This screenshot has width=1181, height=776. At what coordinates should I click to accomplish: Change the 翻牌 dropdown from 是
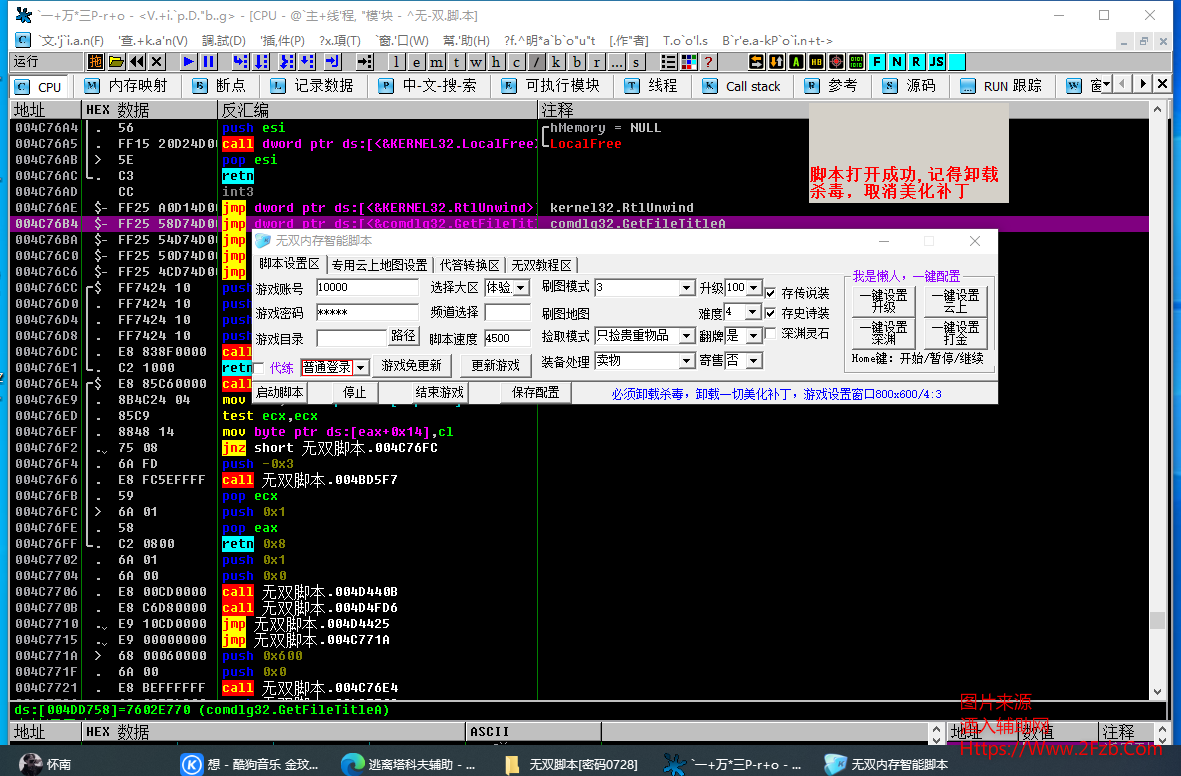752,334
